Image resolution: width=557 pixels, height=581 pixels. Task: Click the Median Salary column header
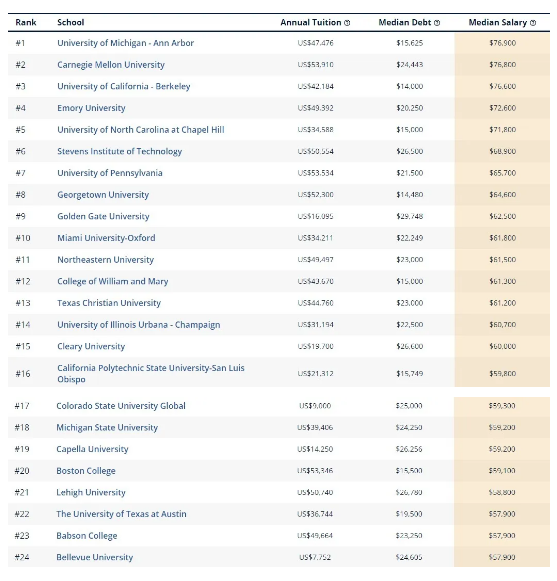point(497,23)
